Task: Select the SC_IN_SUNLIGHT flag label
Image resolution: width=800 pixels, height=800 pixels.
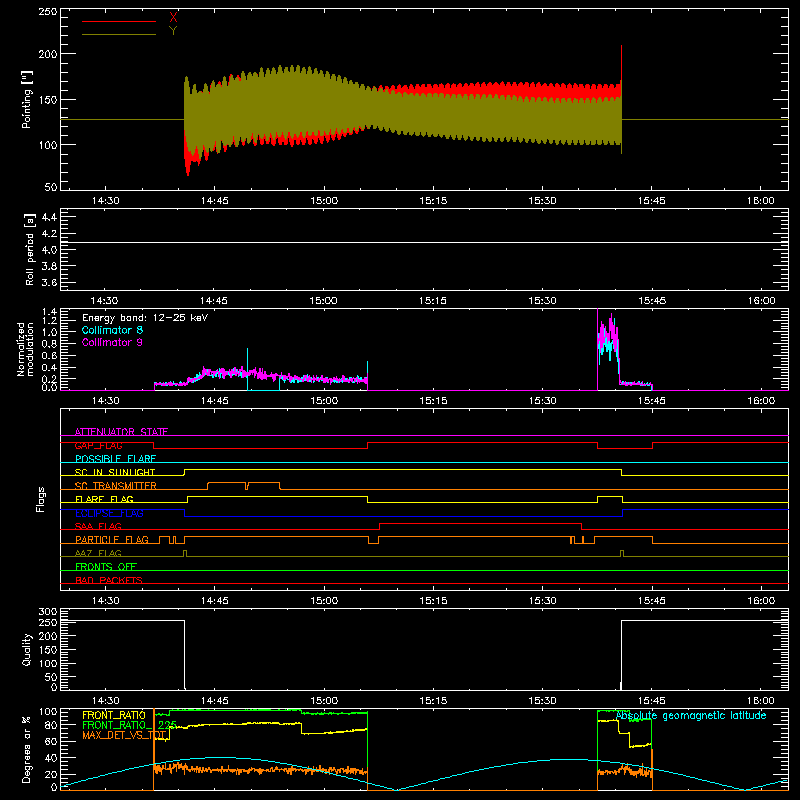Action: 115,472
